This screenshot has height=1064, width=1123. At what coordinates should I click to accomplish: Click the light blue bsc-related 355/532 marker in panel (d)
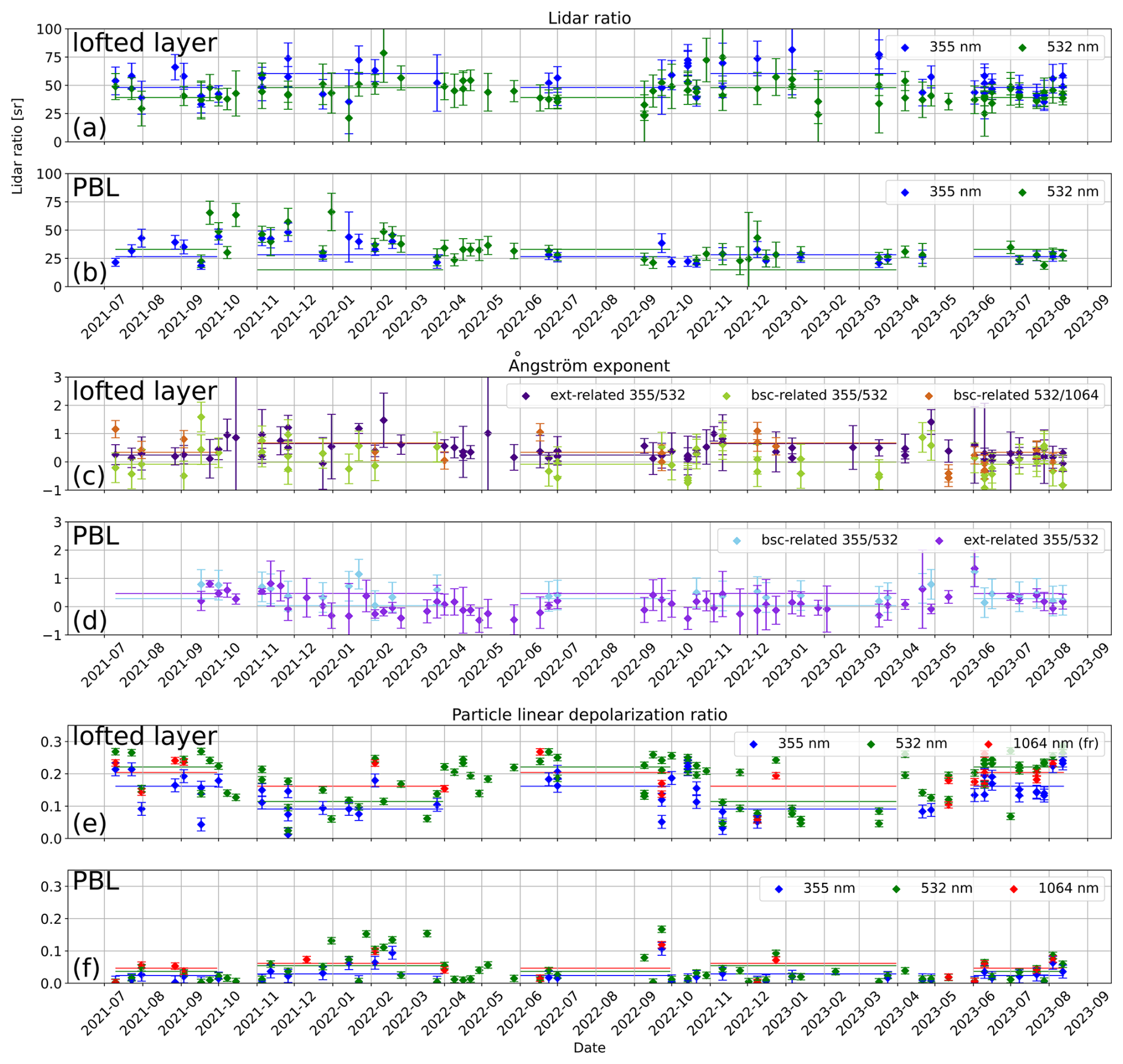point(737,540)
